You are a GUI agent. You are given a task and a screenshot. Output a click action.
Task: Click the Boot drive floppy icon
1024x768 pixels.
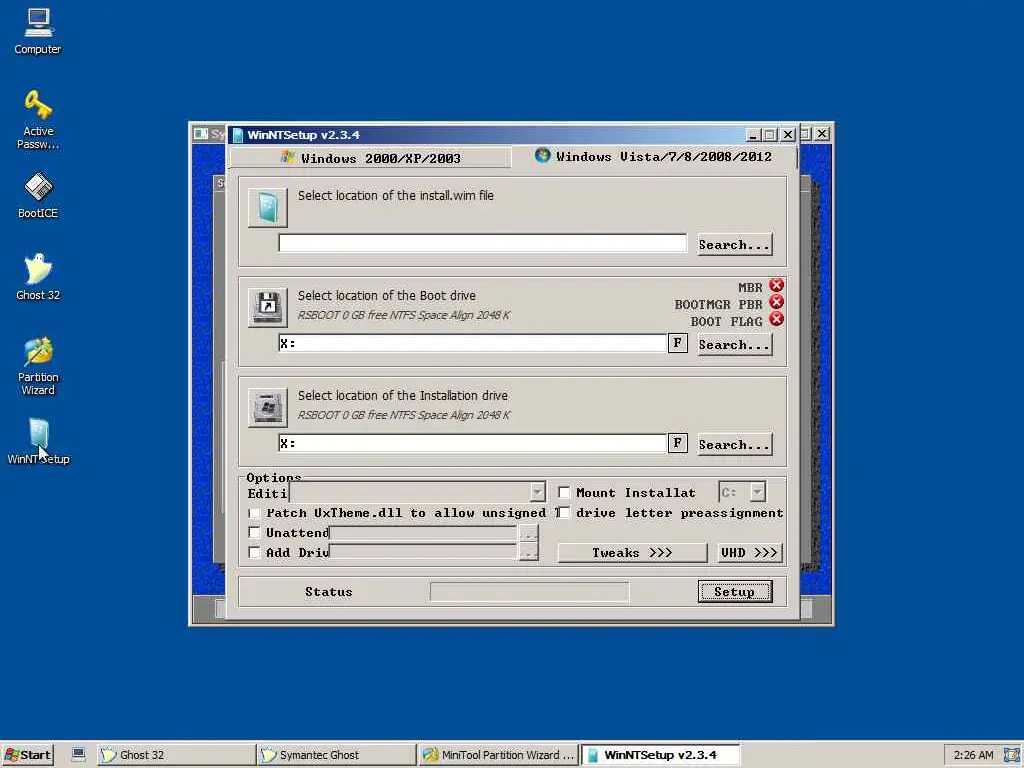coord(267,307)
